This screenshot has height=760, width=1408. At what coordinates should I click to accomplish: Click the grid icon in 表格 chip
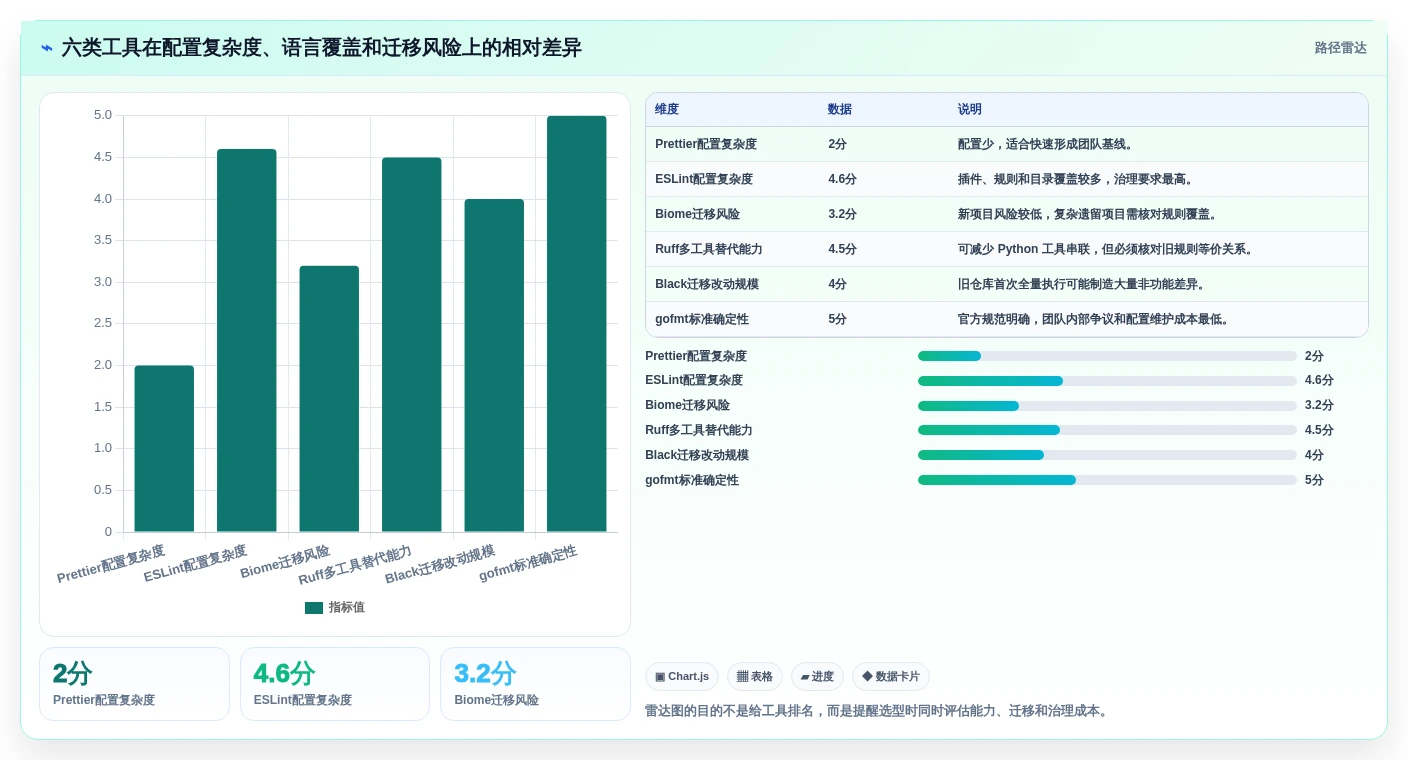(x=743, y=677)
